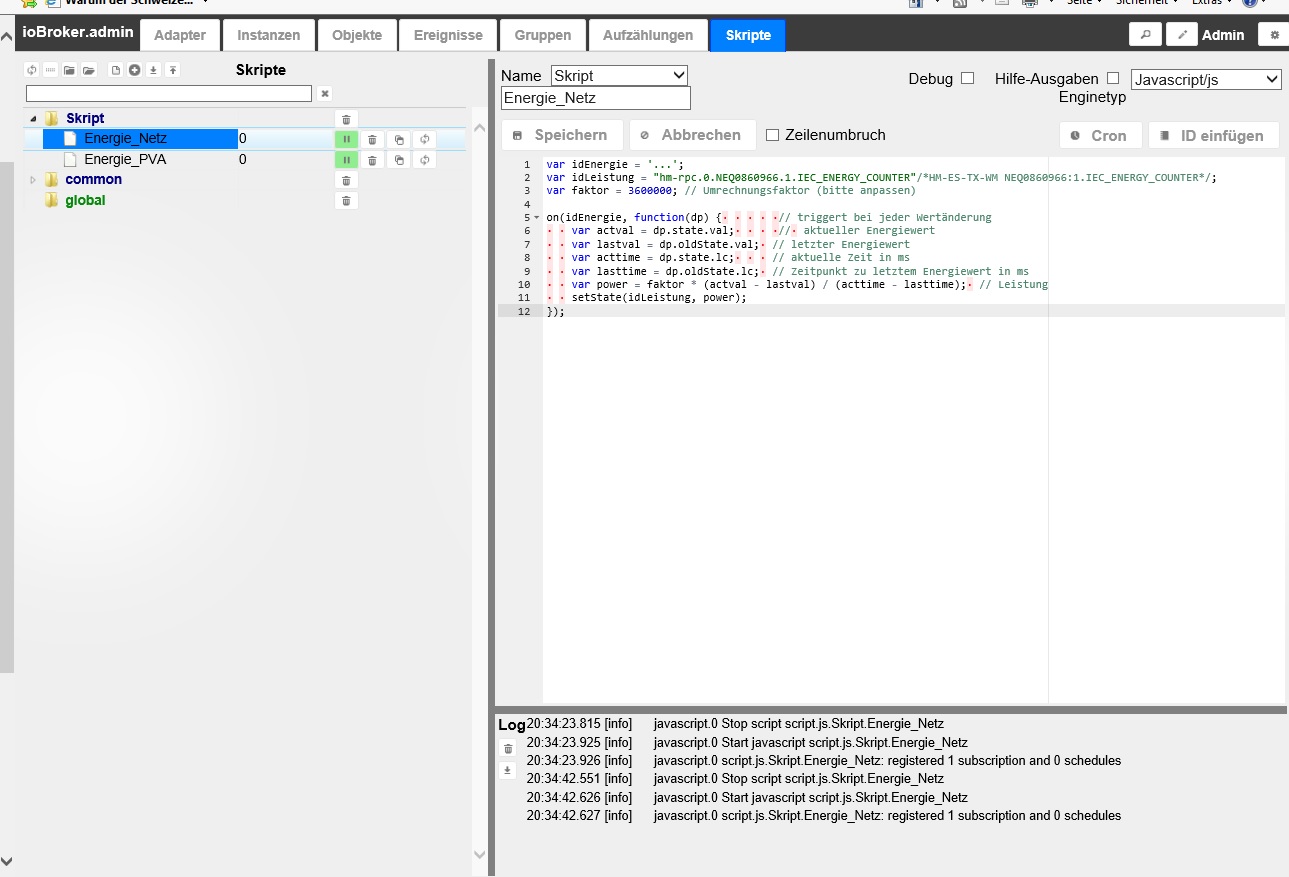Tick the Hilfe-Ausgaben checkbox

tap(1113, 78)
